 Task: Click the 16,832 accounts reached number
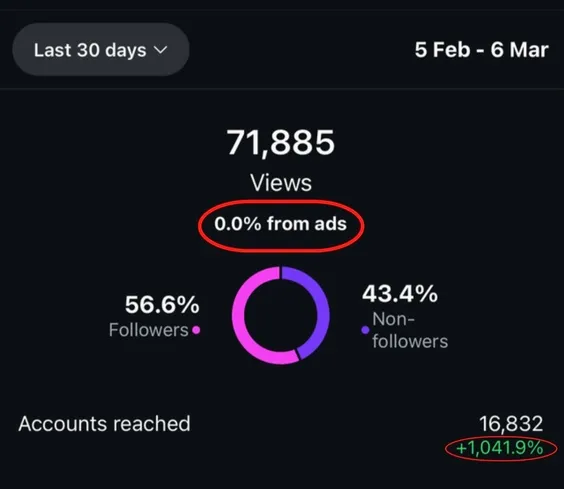click(511, 424)
